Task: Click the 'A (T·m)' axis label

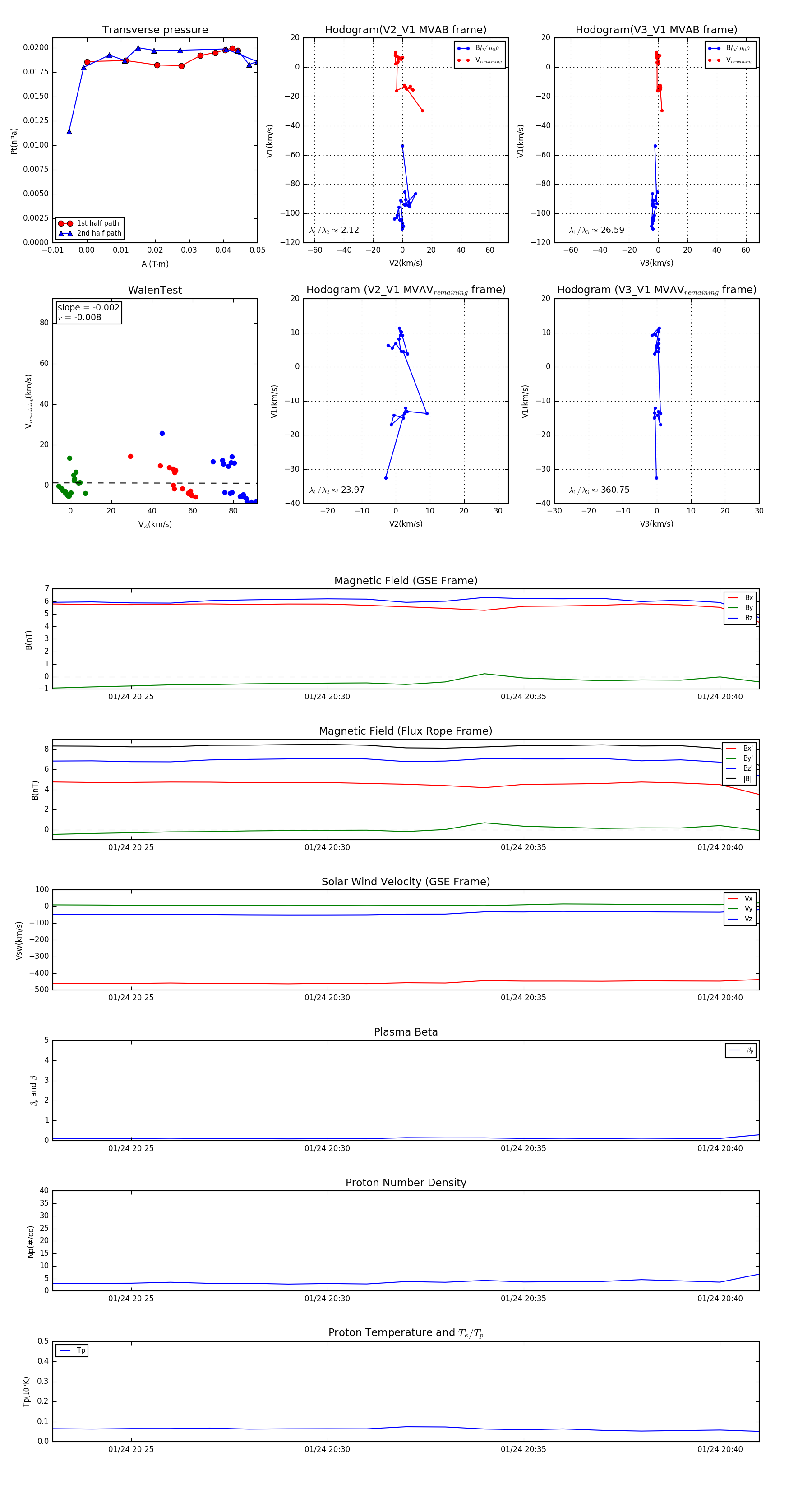Action: (x=155, y=264)
